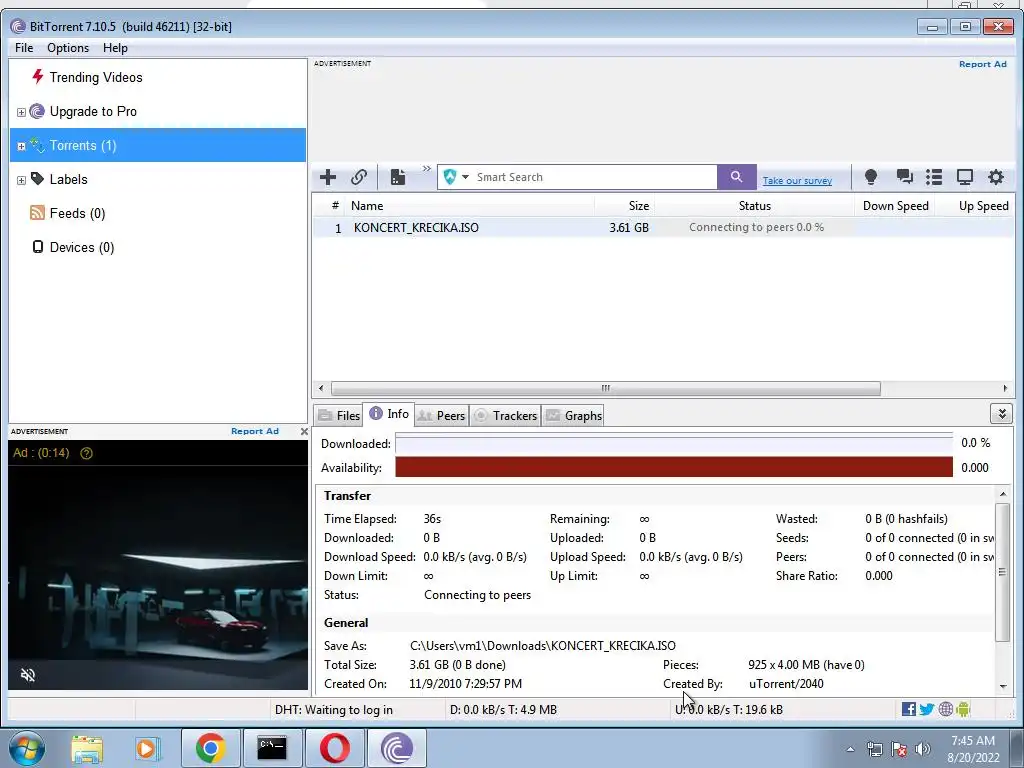1024x768 pixels.
Task: Sort by the Size column header
Action: 624,206
